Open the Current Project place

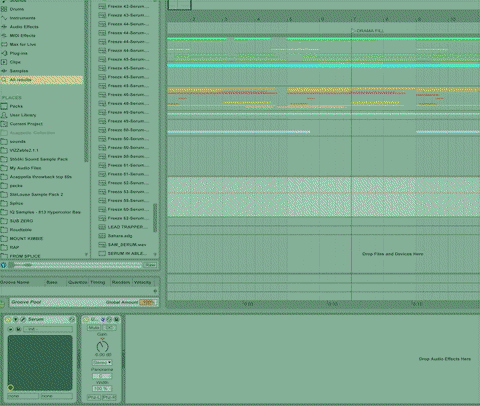pyautogui.click(x=26, y=124)
